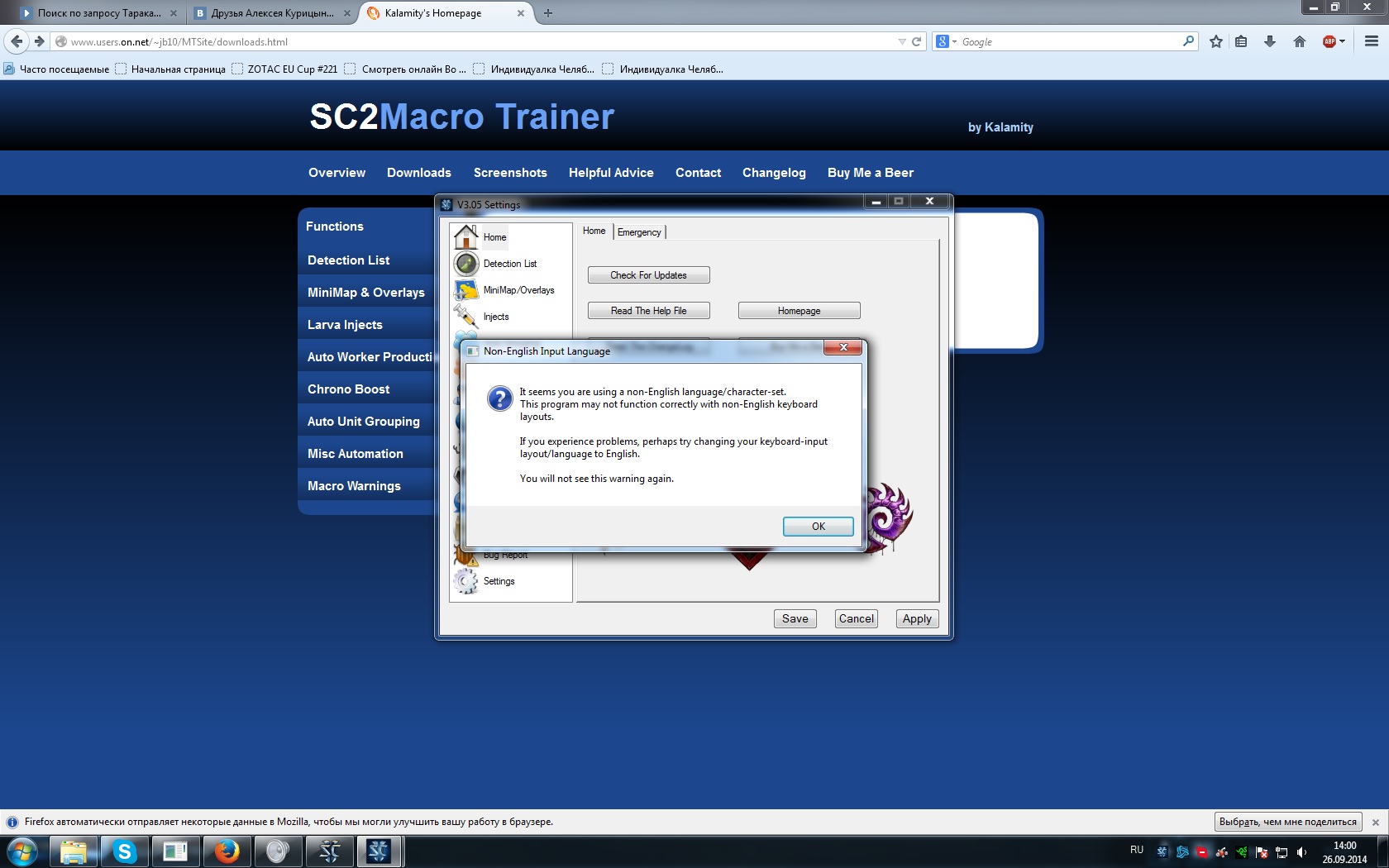Open a new browser tab
This screenshot has width=1389, height=868.
click(548, 13)
